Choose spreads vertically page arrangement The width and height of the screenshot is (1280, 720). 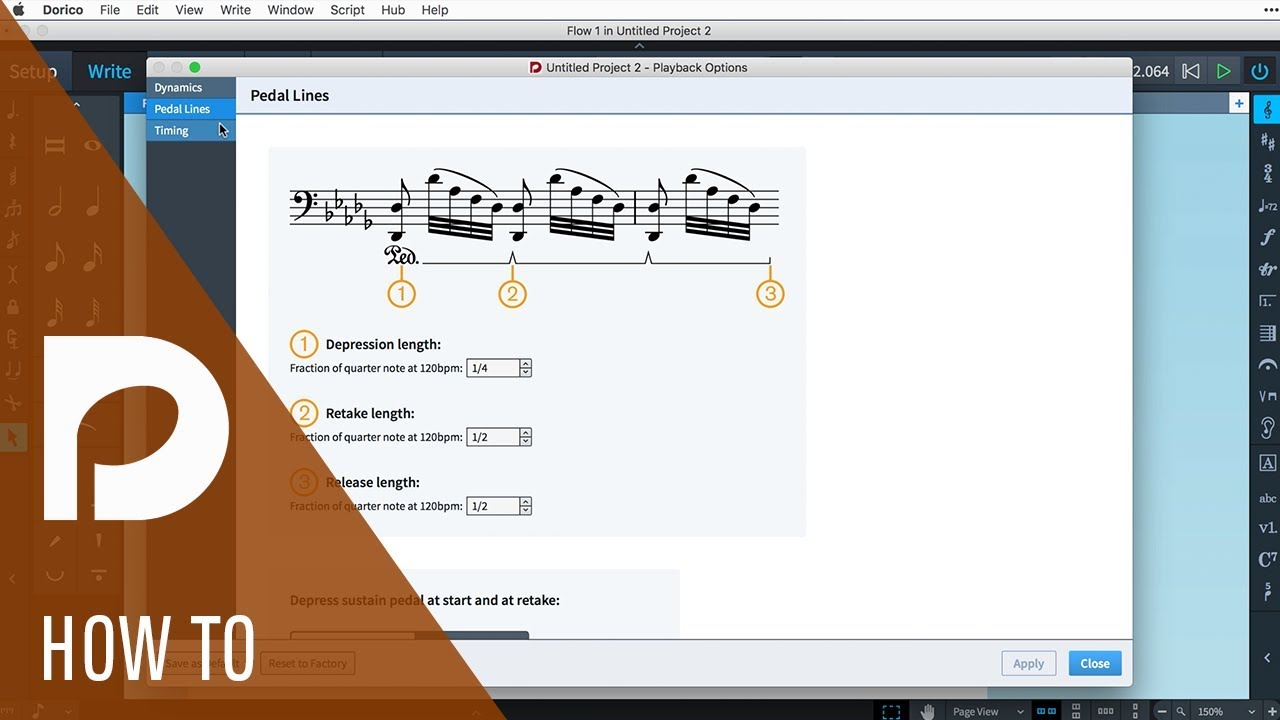[1076, 711]
